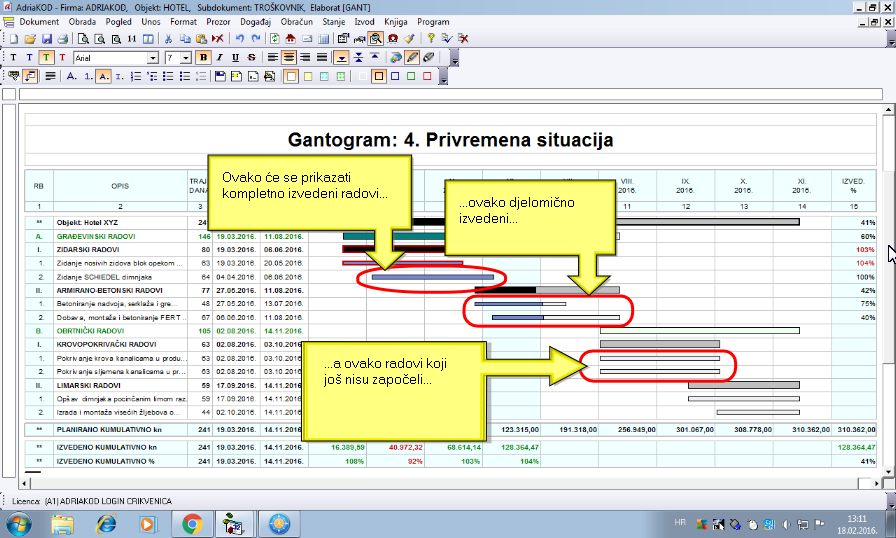Screen dimensions: 896x538
Task: Align text left
Action: pos(273,58)
